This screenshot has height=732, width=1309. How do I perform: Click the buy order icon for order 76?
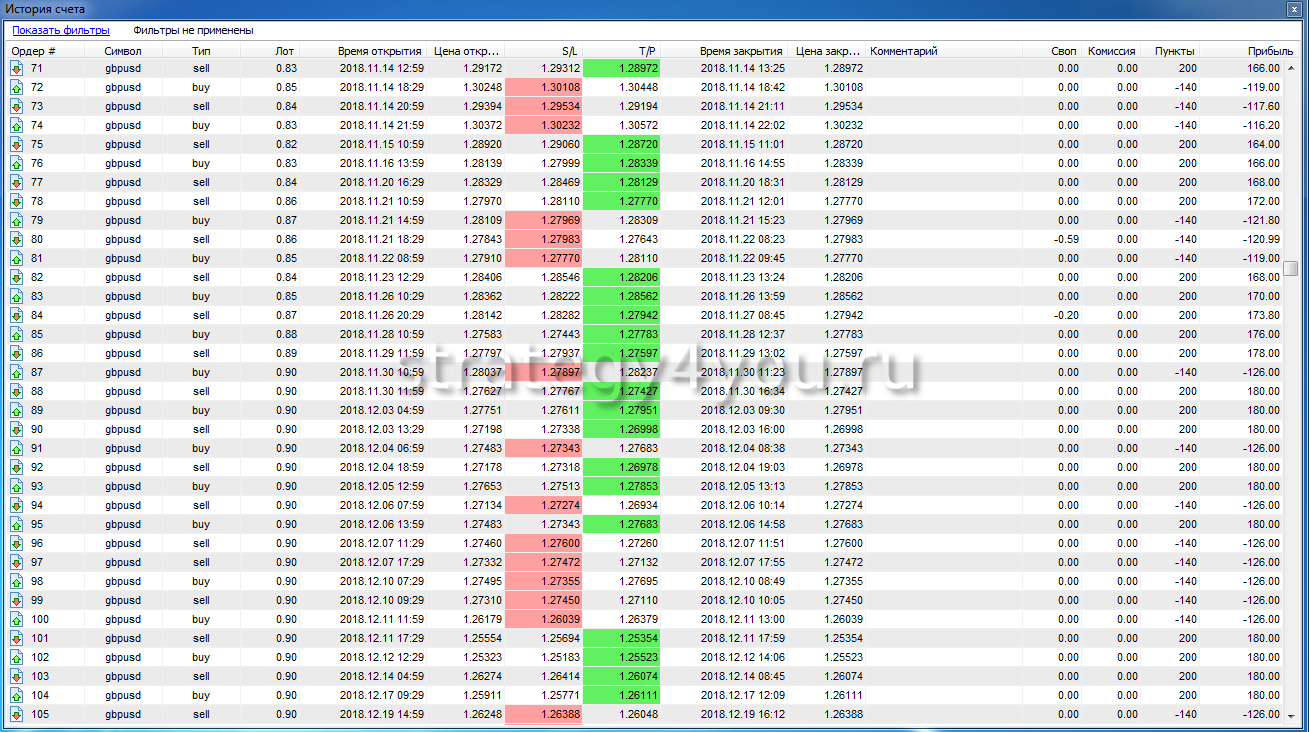click(17, 163)
